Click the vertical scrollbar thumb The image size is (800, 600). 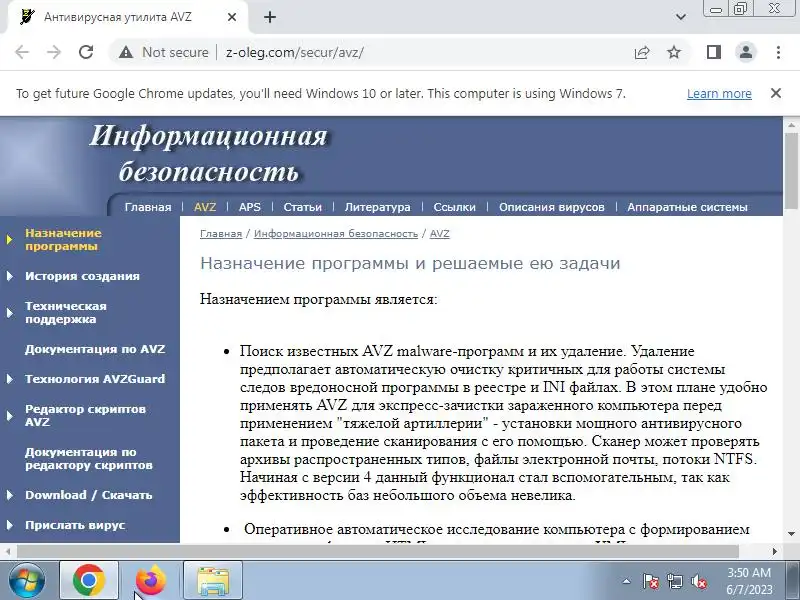[791, 170]
